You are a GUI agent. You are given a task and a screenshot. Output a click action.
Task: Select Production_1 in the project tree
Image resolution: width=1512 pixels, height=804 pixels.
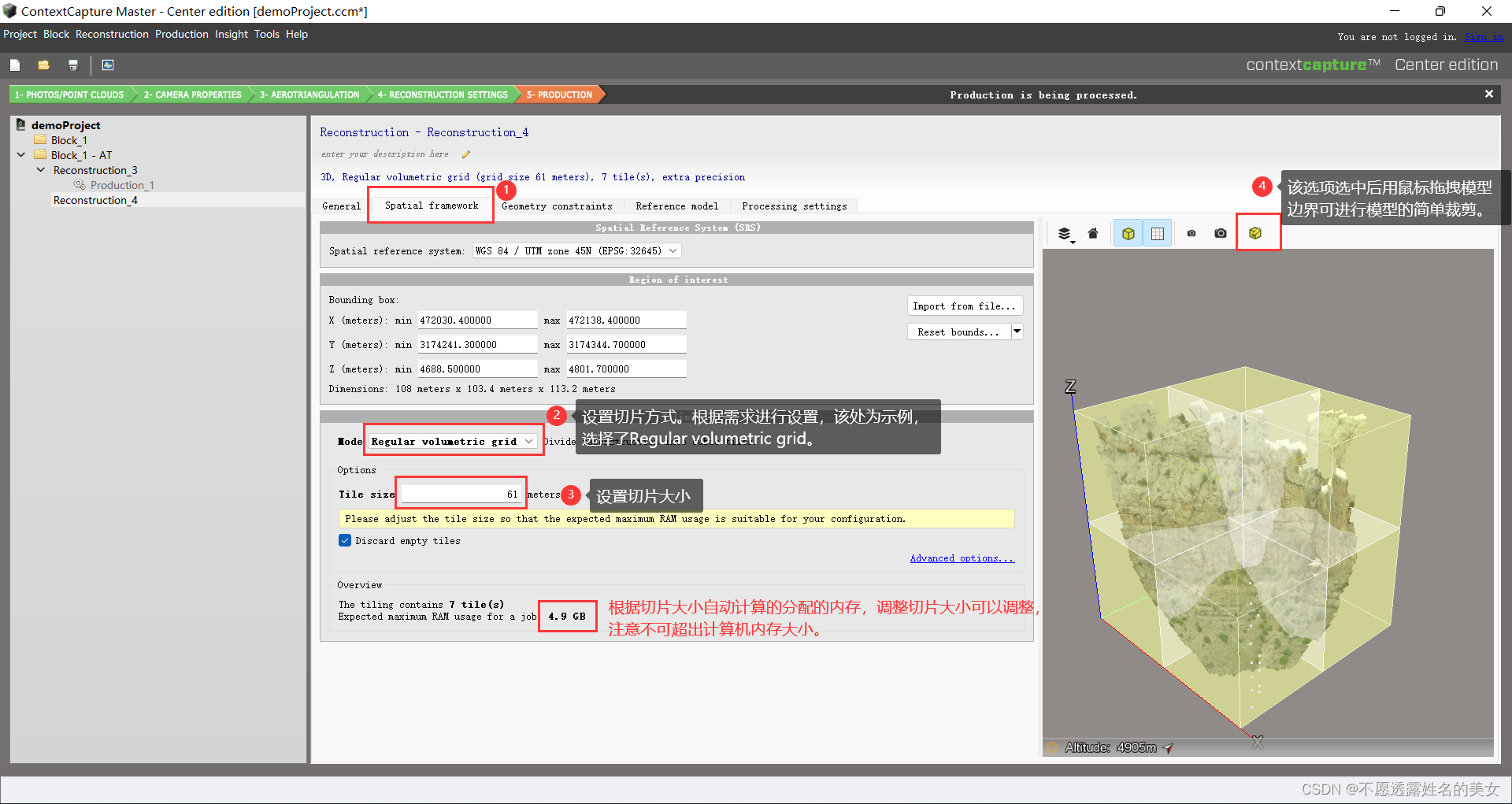(x=122, y=185)
